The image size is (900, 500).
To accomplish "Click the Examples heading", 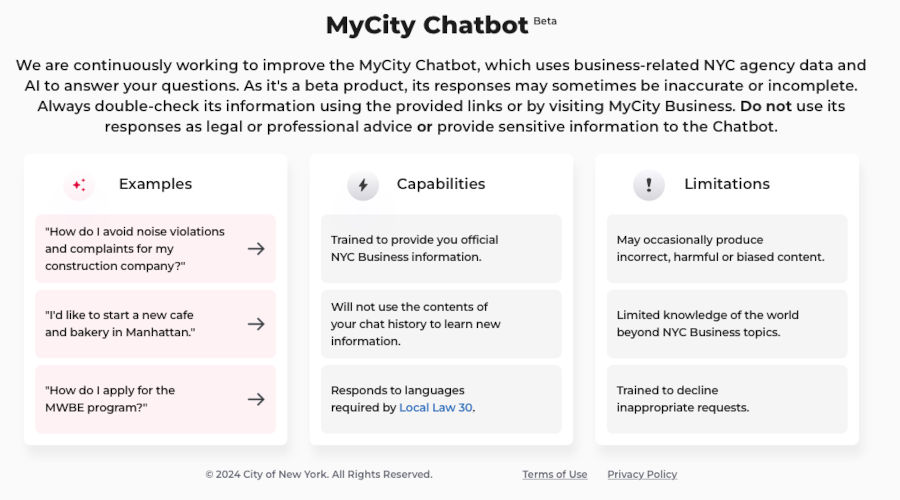I will tap(156, 184).
